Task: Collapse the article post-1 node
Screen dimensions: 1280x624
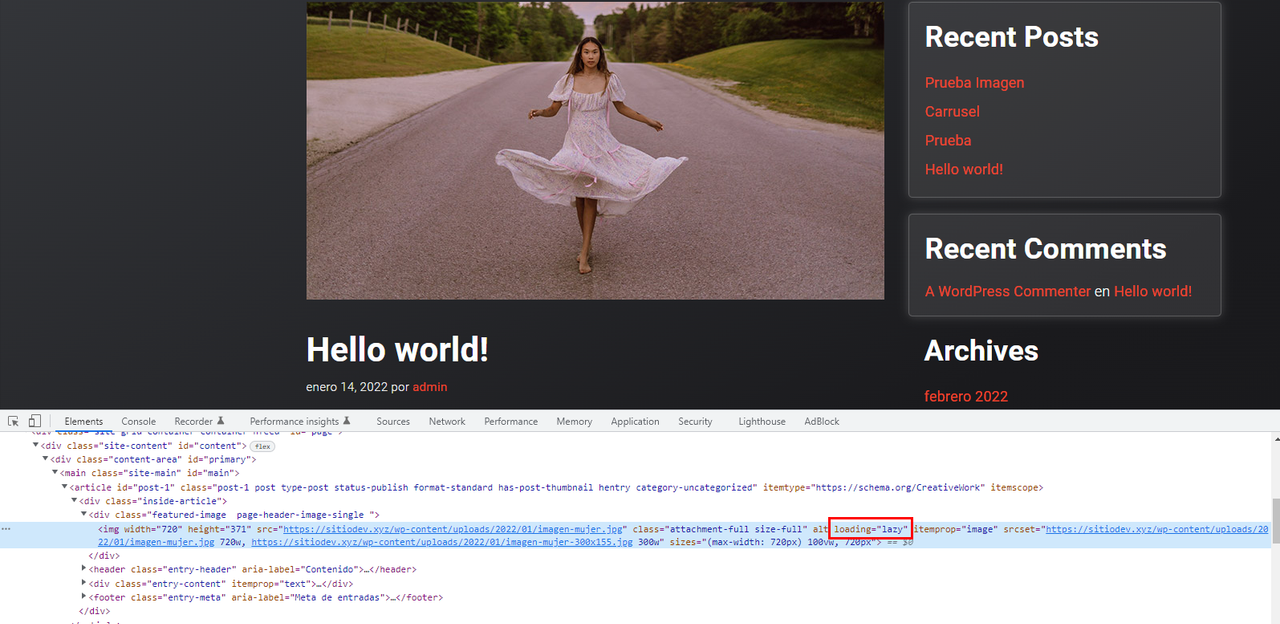Action: click(64, 487)
